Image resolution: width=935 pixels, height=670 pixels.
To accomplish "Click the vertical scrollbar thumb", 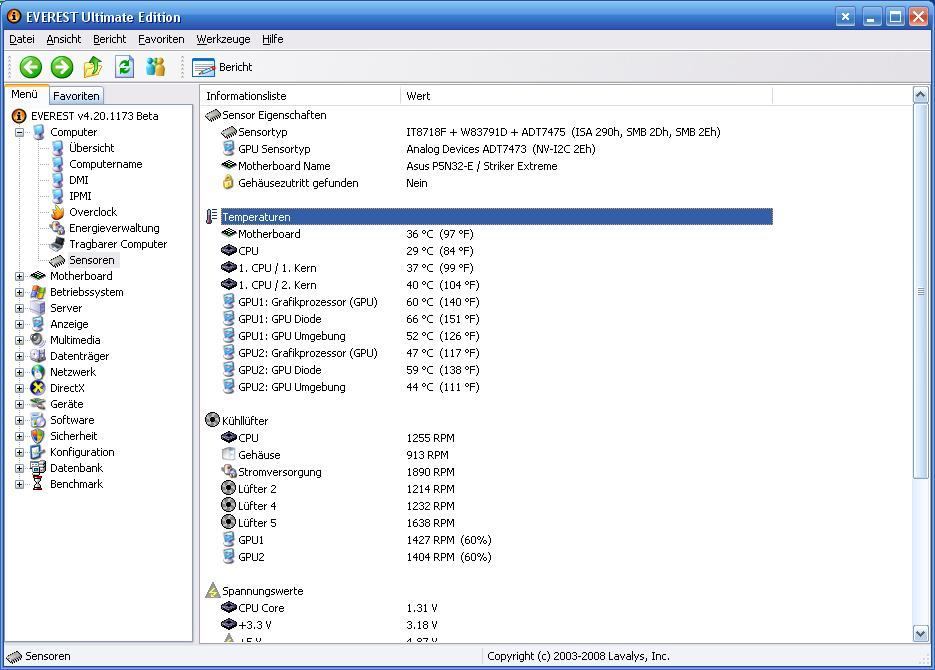I will coord(920,291).
